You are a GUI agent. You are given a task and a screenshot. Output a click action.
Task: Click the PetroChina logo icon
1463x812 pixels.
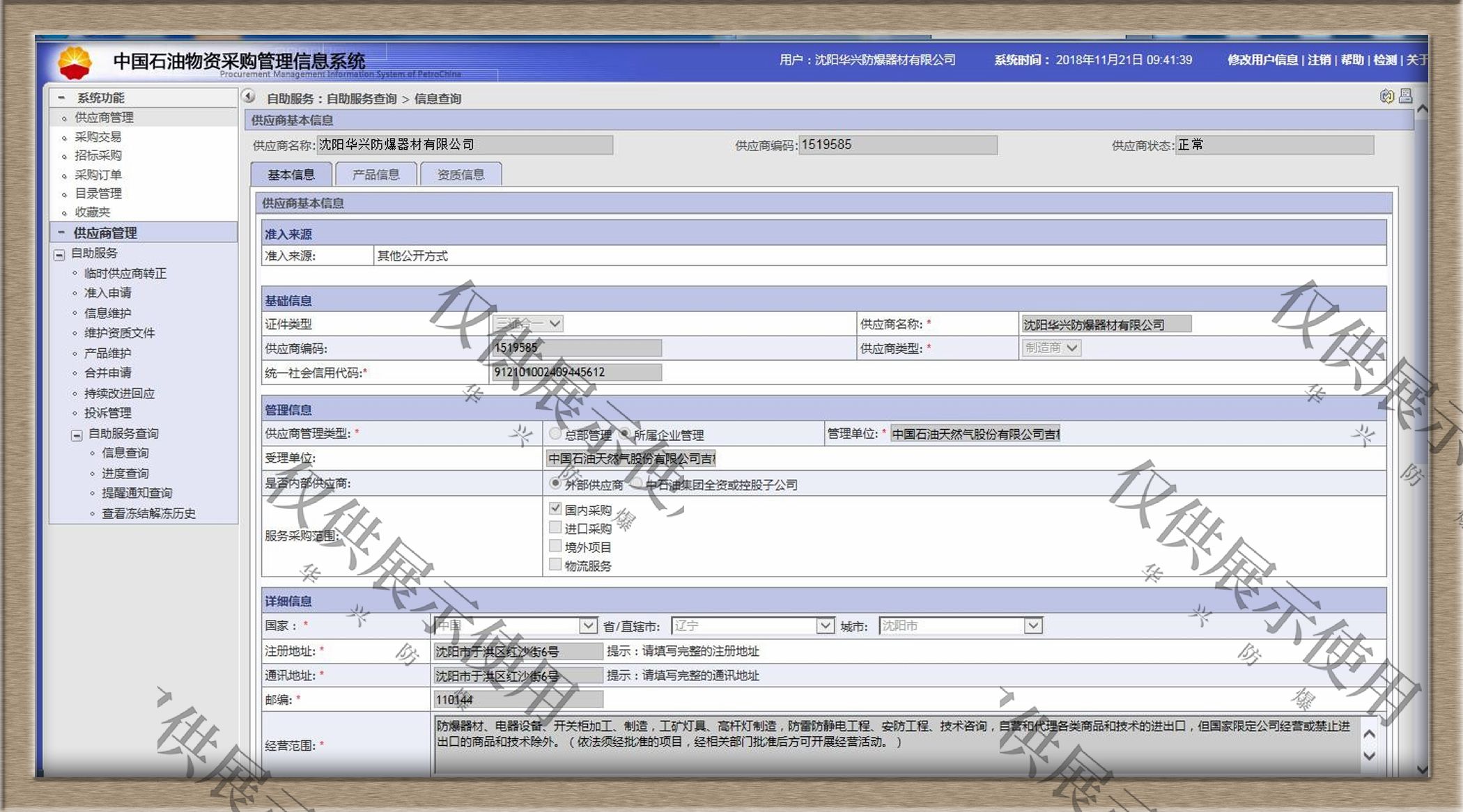coord(75,62)
